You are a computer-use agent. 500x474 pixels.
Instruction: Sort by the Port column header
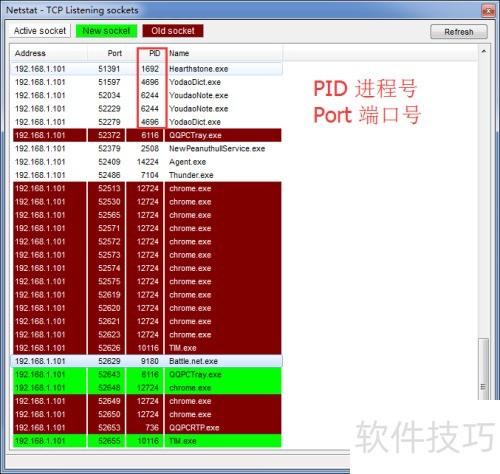coord(107,53)
